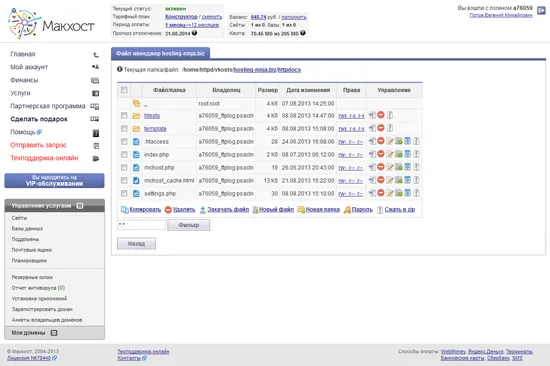Select Сделать подарок in sidebar
Image resolution: width=550 pixels, height=366 pixels.
[39, 119]
